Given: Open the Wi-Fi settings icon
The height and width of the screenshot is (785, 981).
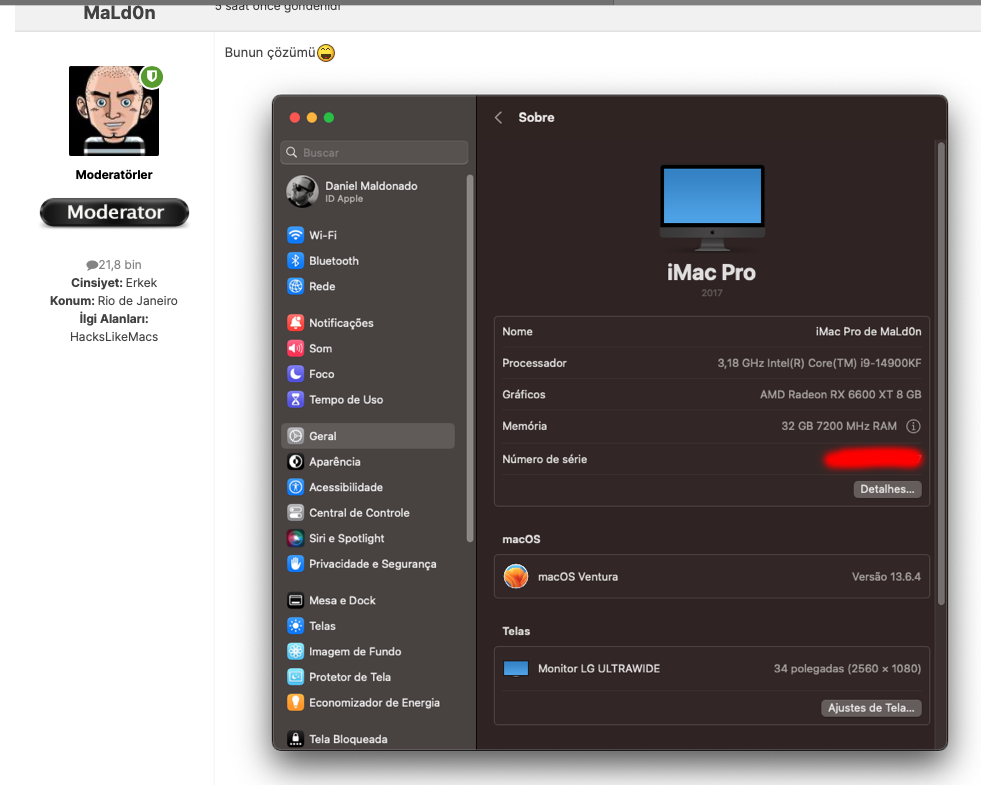Looking at the screenshot, I should (296, 235).
